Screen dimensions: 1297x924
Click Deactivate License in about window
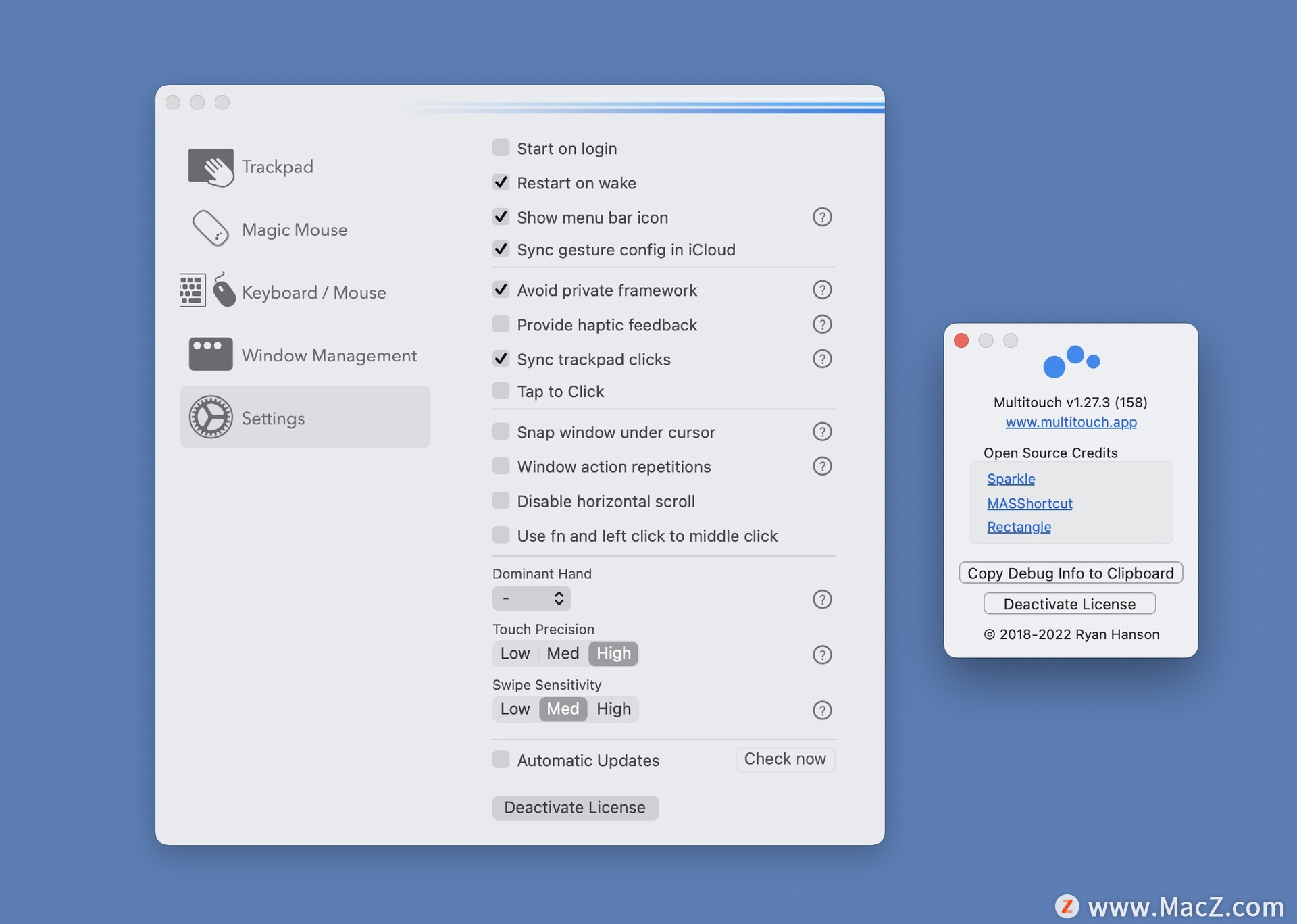point(1069,604)
